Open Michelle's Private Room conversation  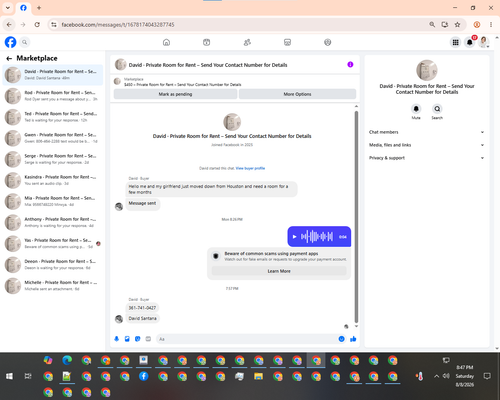point(53,286)
